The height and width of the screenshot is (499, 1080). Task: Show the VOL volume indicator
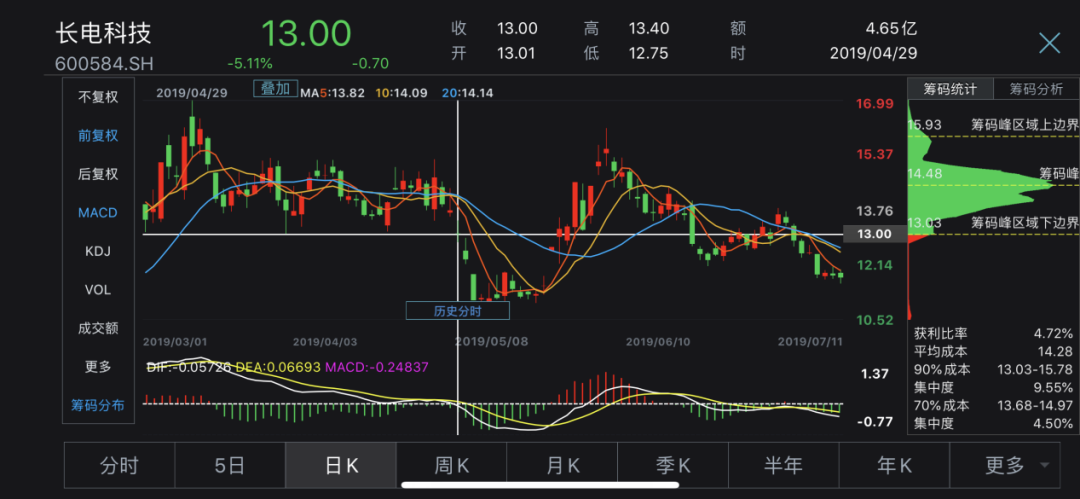tap(98, 290)
